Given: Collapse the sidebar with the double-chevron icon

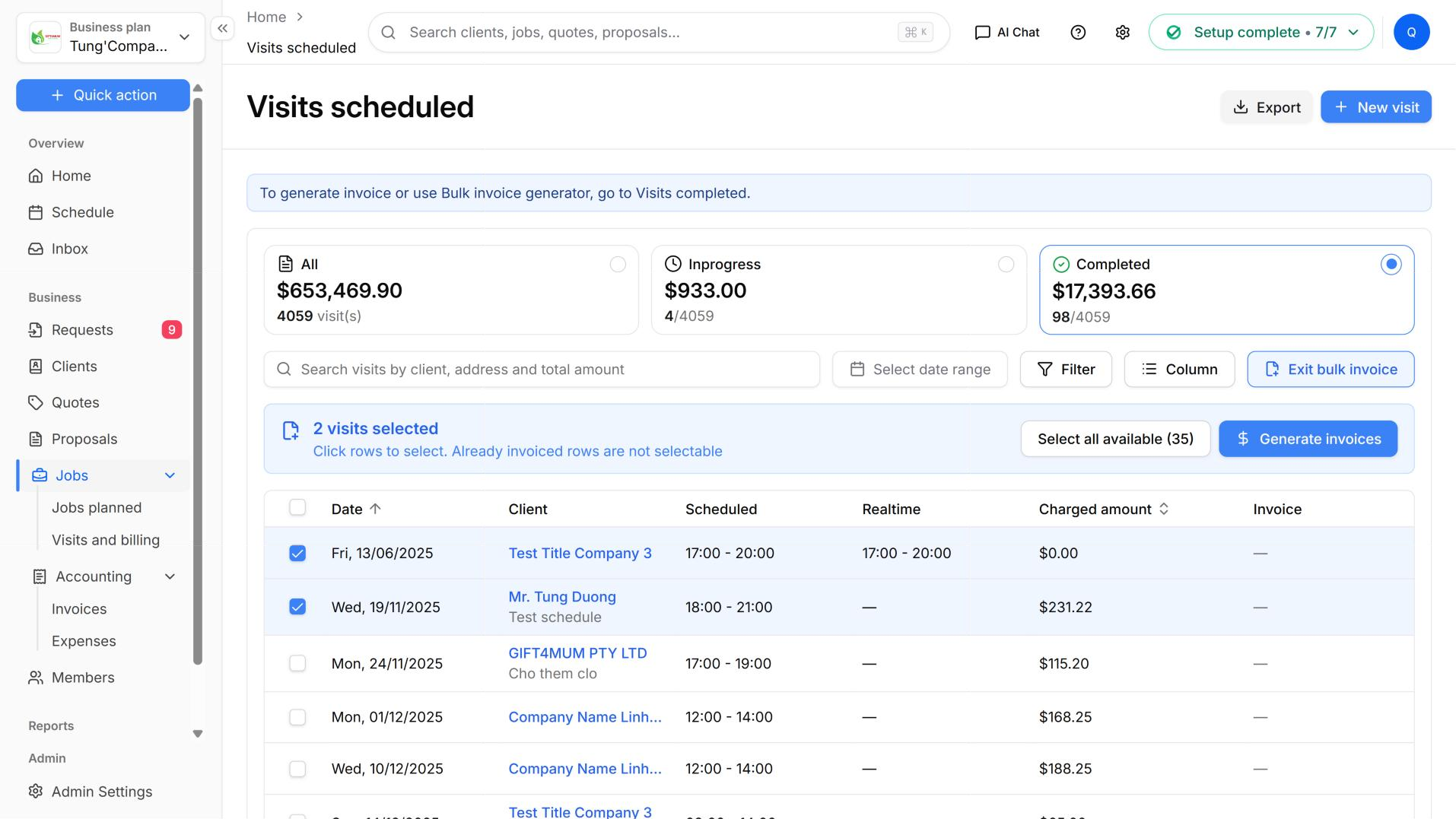Looking at the screenshot, I should point(222,29).
